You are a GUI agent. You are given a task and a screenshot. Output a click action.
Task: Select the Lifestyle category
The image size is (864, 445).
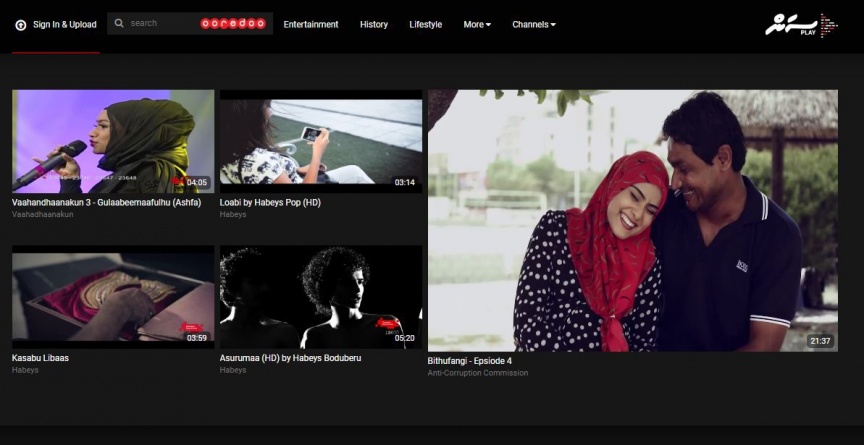click(425, 24)
